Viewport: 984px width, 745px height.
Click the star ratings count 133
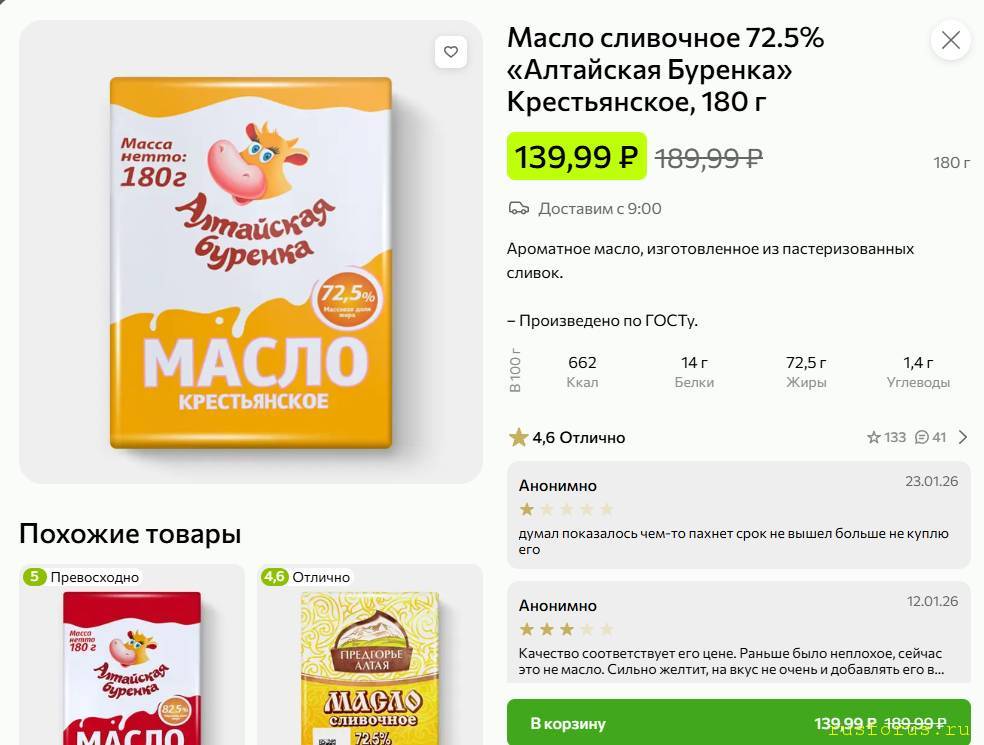(x=886, y=437)
